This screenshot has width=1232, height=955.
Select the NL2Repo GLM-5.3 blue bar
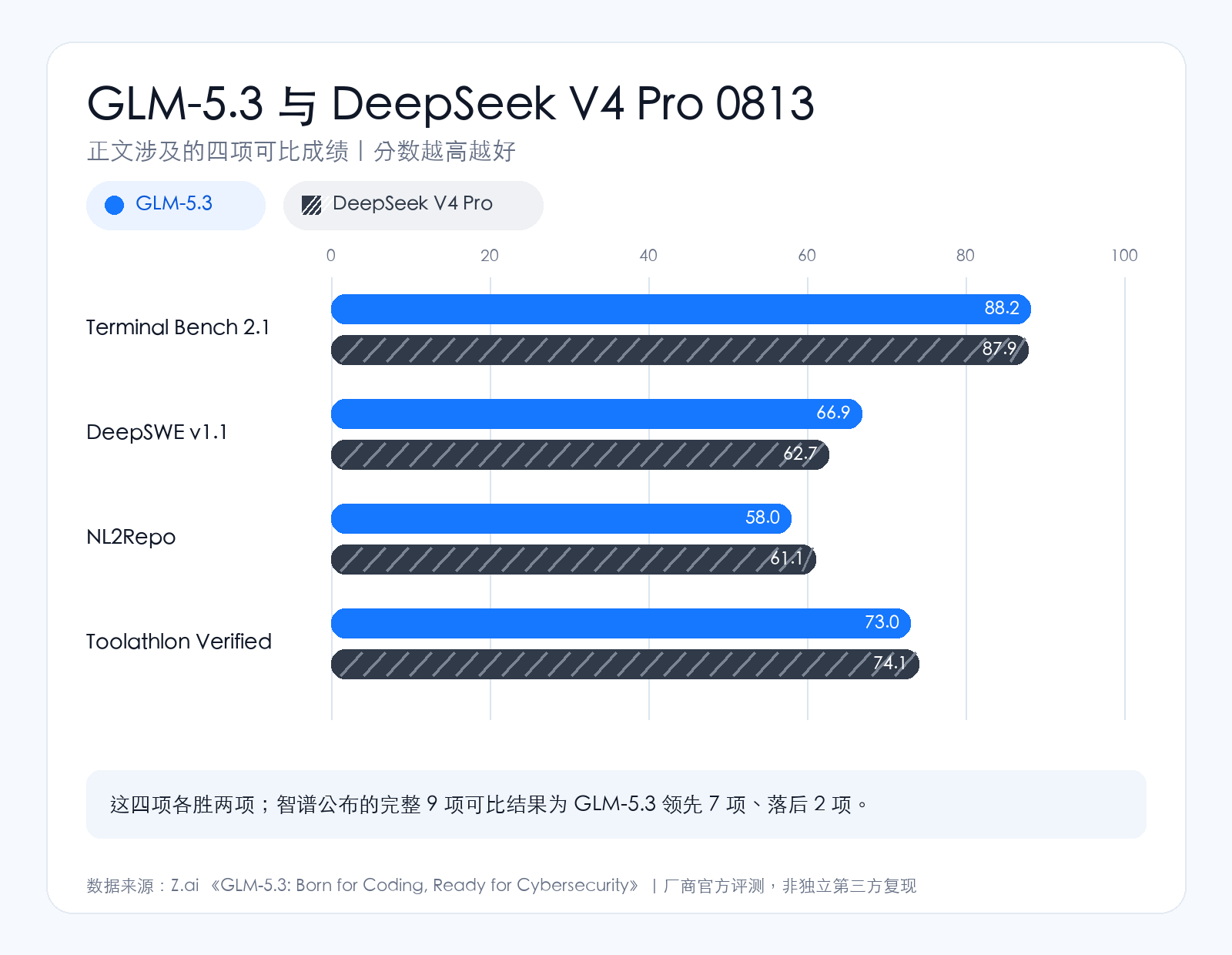click(x=561, y=518)
